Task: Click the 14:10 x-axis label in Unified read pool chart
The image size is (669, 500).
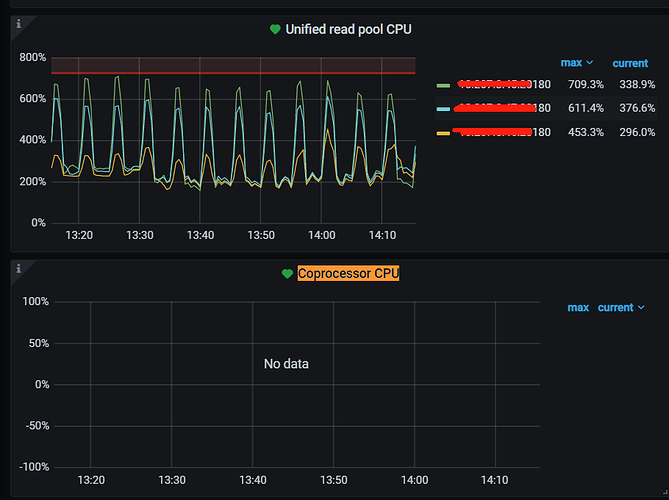Action: [x=382, y=235]
